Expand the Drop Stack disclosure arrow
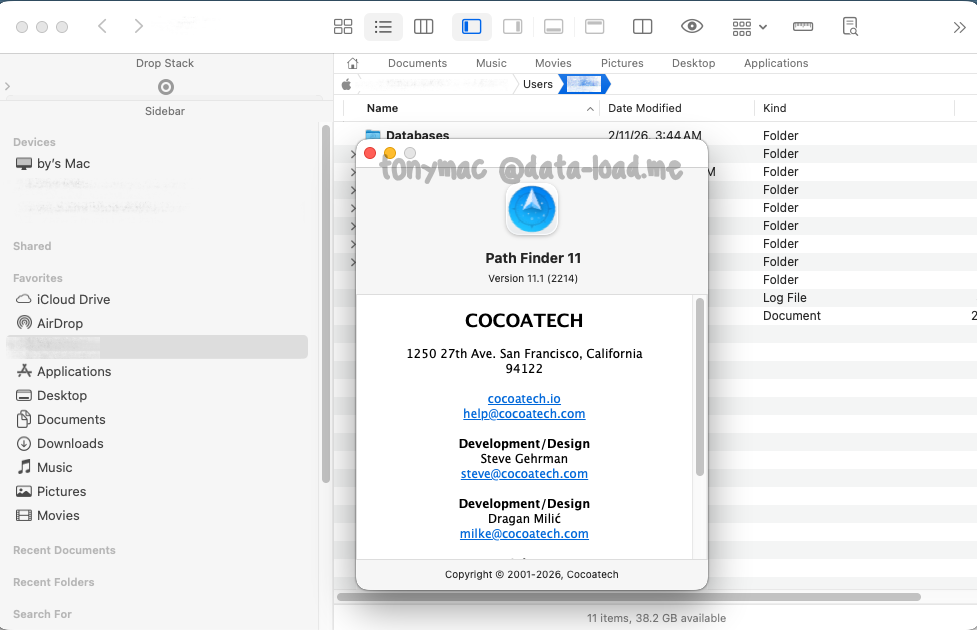This screenshot has height=630, width=977. (x=8, y=87)
